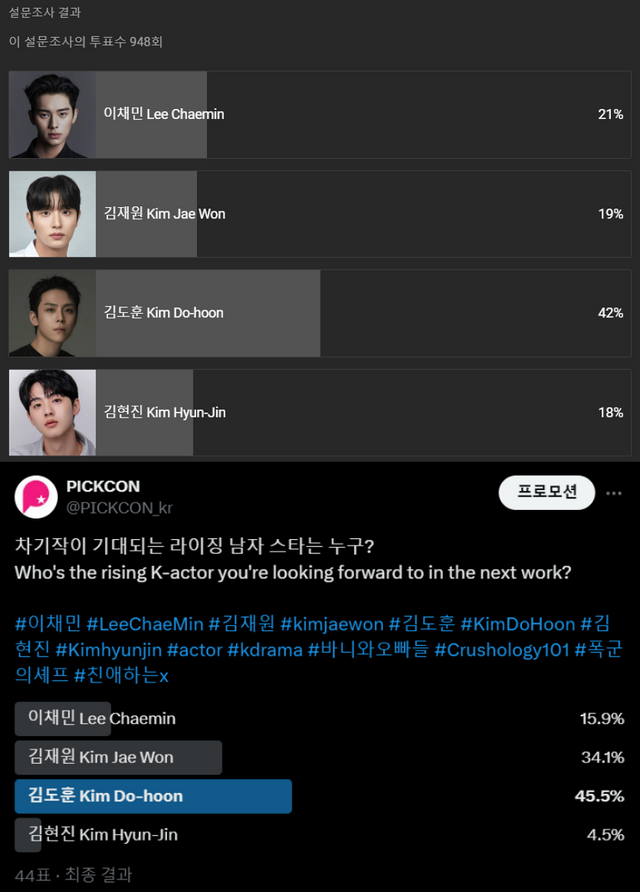The height and width of the screenshot is (892, 640).
Task: Open the #kdrama hashtag
Action: (x=264, y=650)
